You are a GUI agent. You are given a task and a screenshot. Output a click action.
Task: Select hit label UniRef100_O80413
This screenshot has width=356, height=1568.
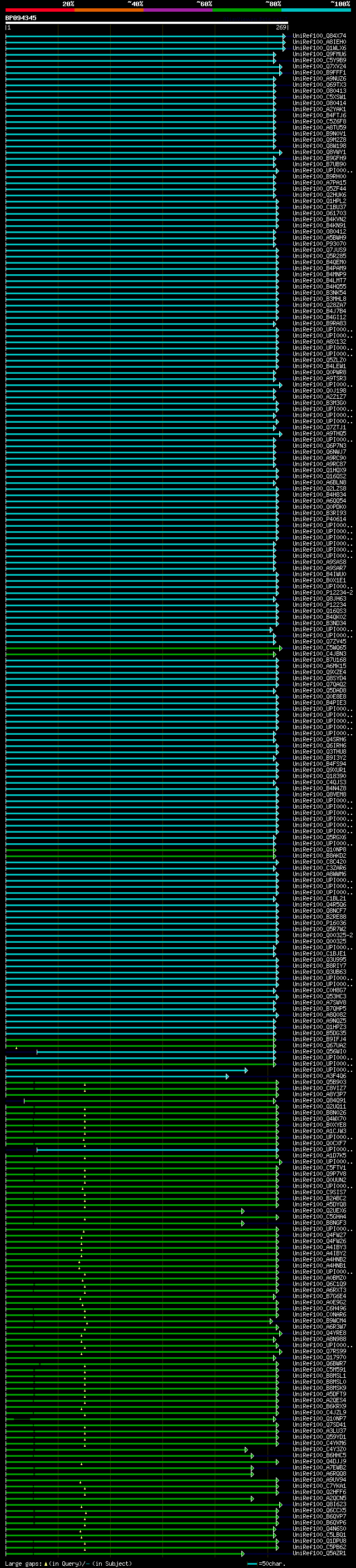319,91
